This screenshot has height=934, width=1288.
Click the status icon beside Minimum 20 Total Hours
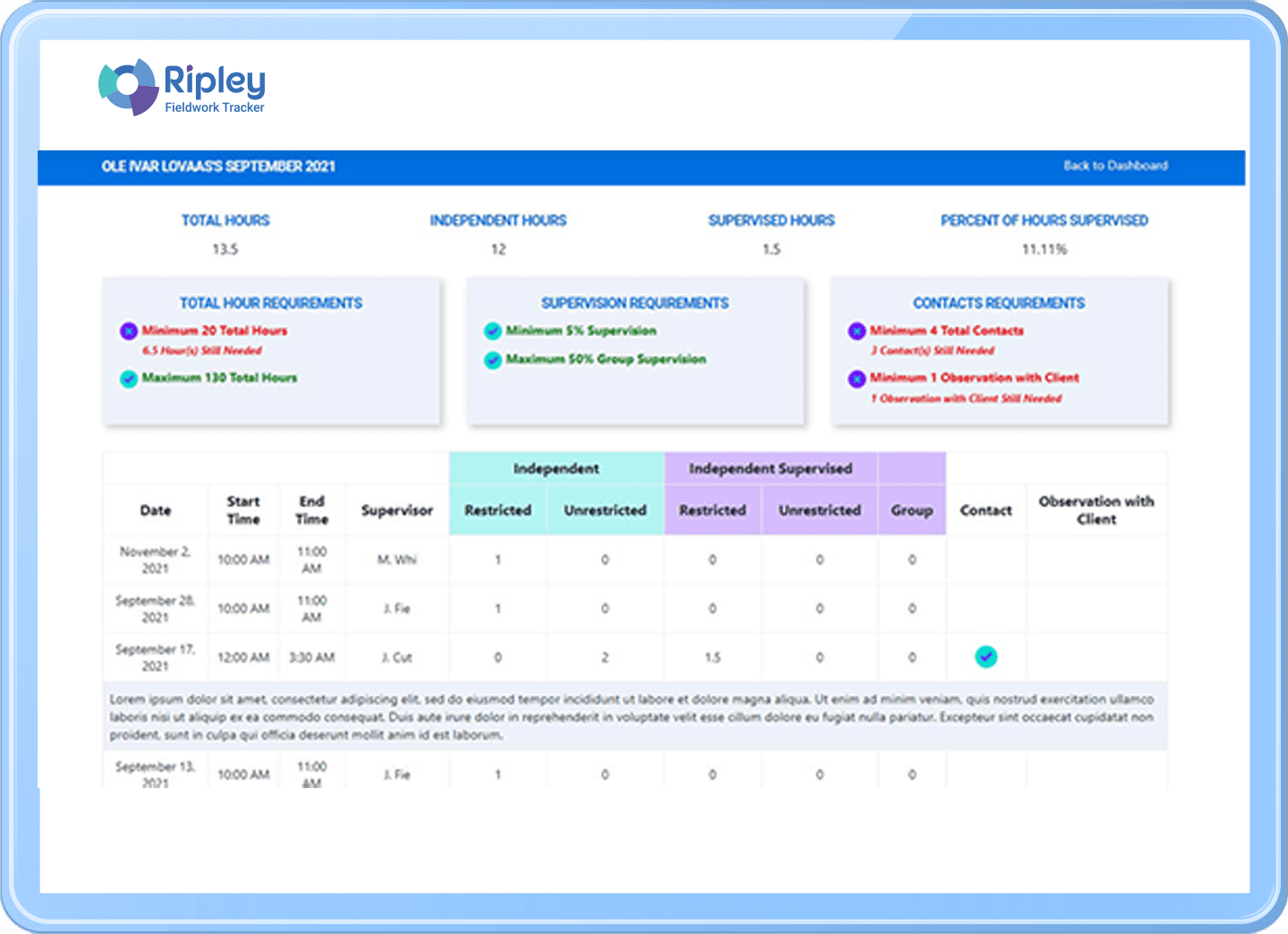(128, 331)
